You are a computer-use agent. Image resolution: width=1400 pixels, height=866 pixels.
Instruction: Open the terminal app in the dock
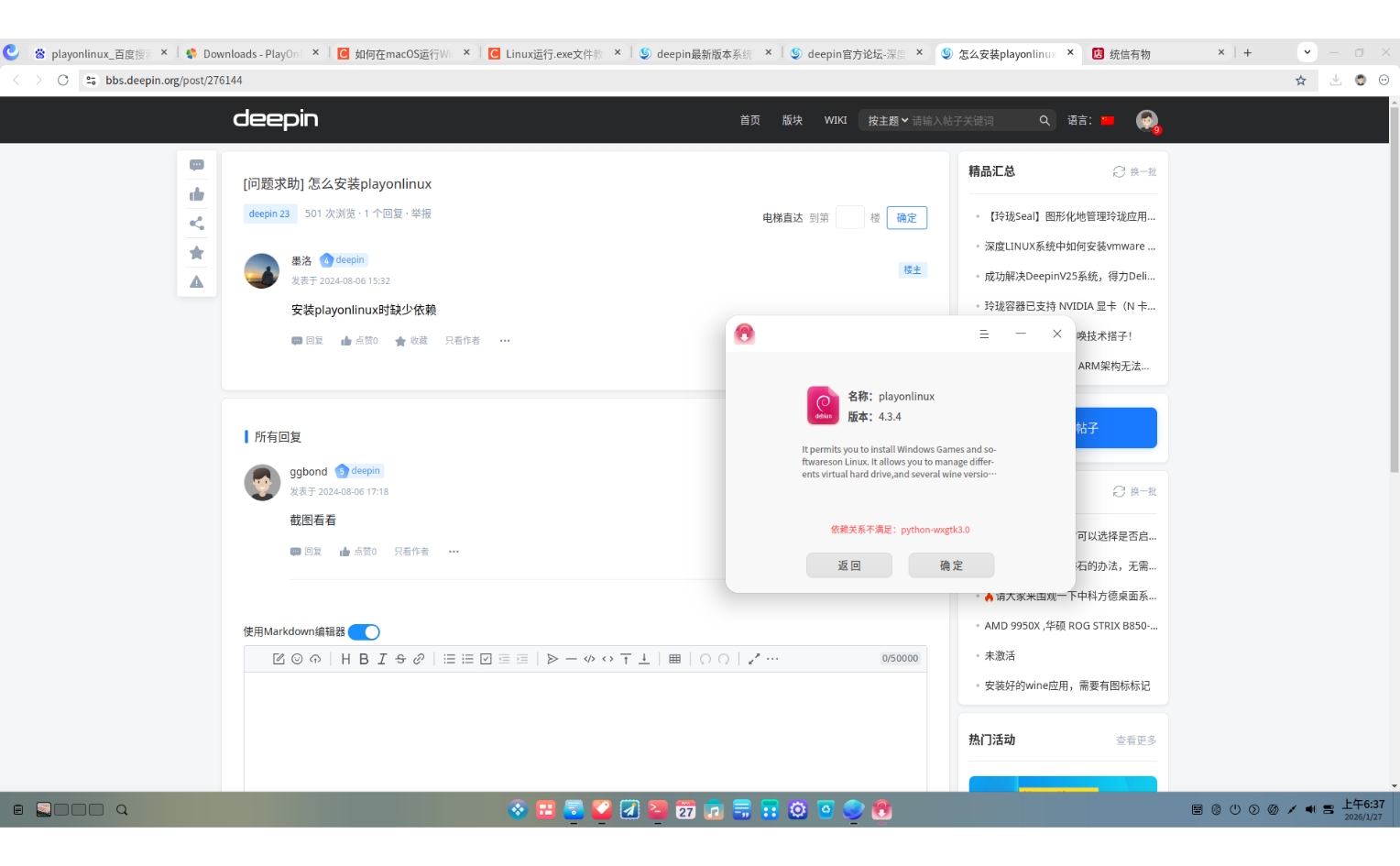658,810
